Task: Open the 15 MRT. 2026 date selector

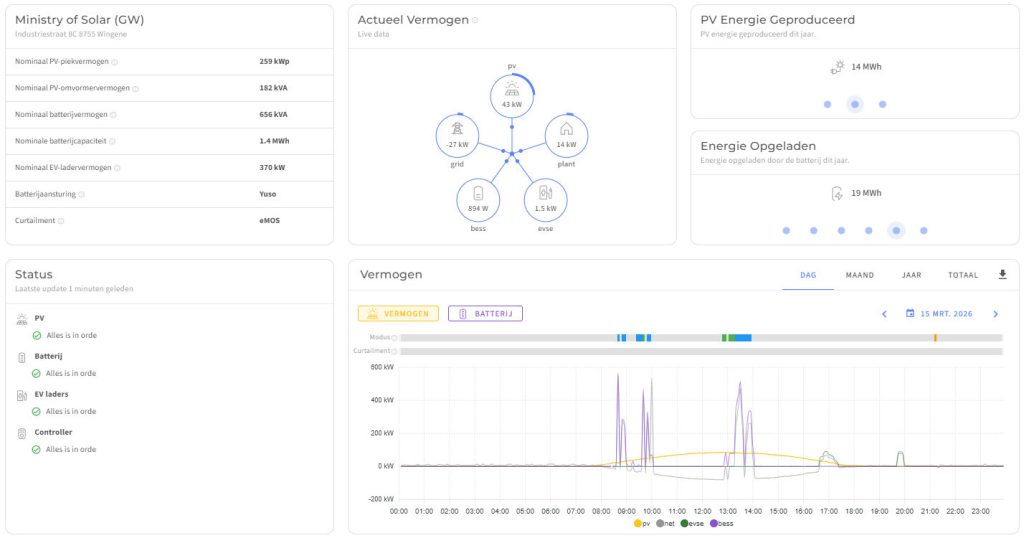Action: tap(939, 313)
